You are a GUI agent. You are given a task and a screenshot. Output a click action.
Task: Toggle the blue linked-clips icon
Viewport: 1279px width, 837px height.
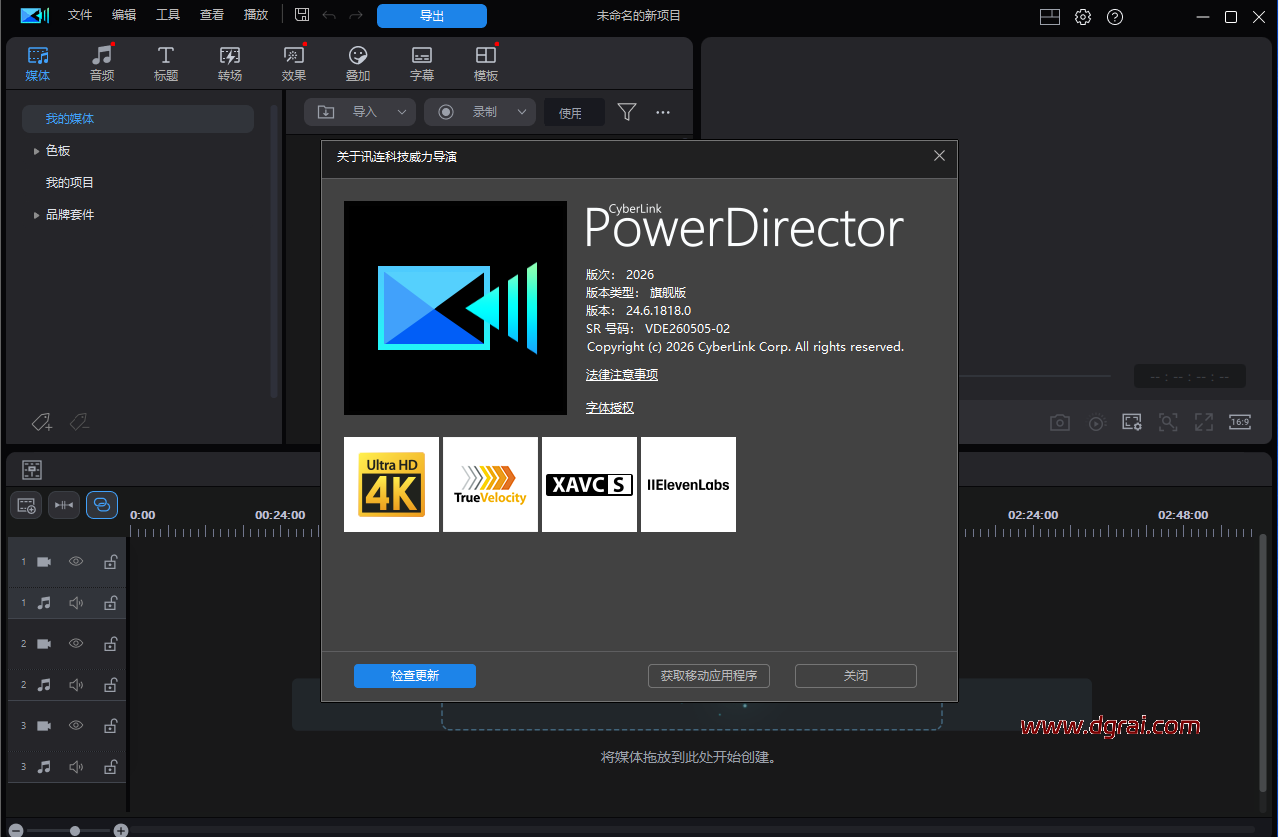tap(102, 505)
